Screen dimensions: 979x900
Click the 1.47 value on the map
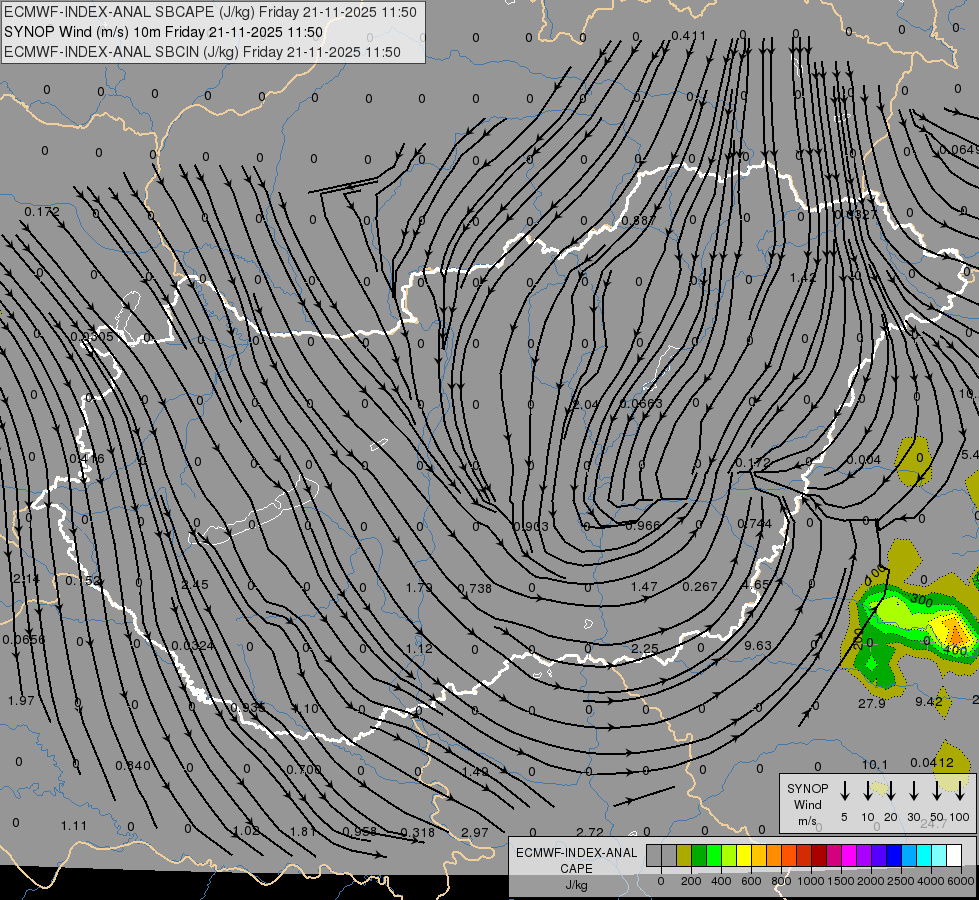click(644, 586)
